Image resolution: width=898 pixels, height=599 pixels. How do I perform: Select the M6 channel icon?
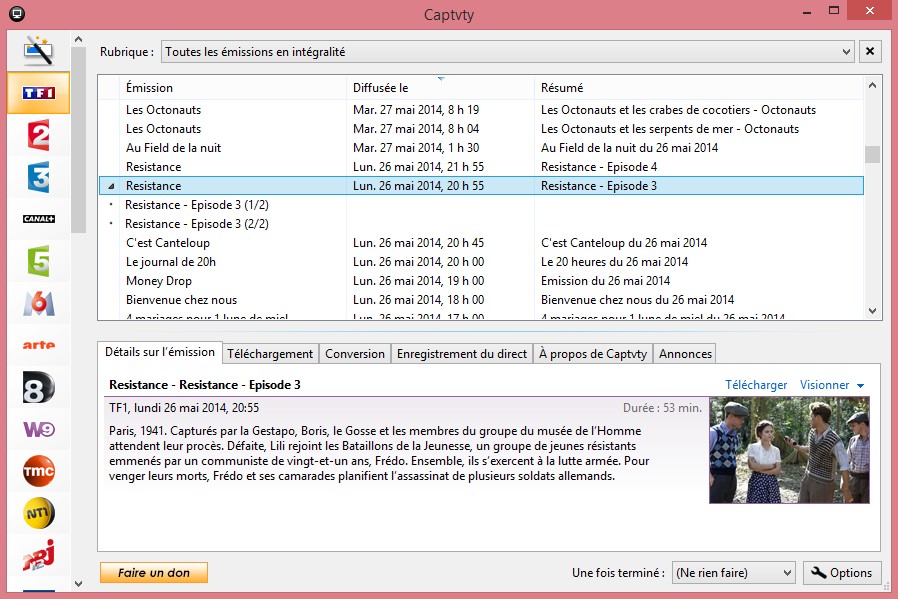coord(38,303)
